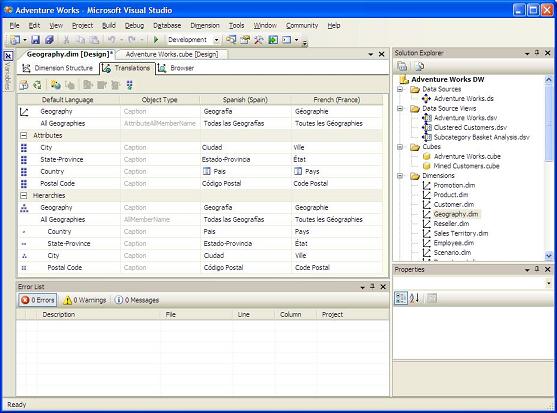This screenshot has height=413, width=557.
Task: Toggle the 0 Warnings filter button
Action: 85,300
